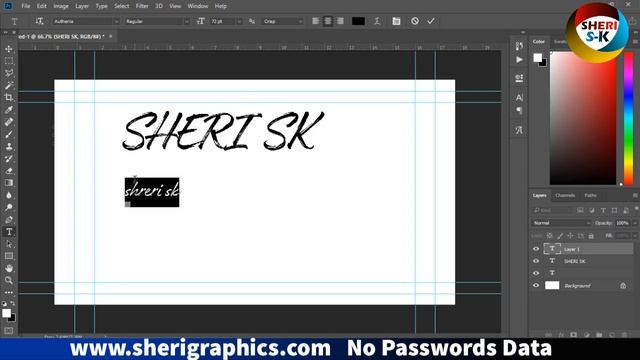Open the Window menu
Image resolution: width=640 pixels, height=360 pixels.
tap(198, 6)
